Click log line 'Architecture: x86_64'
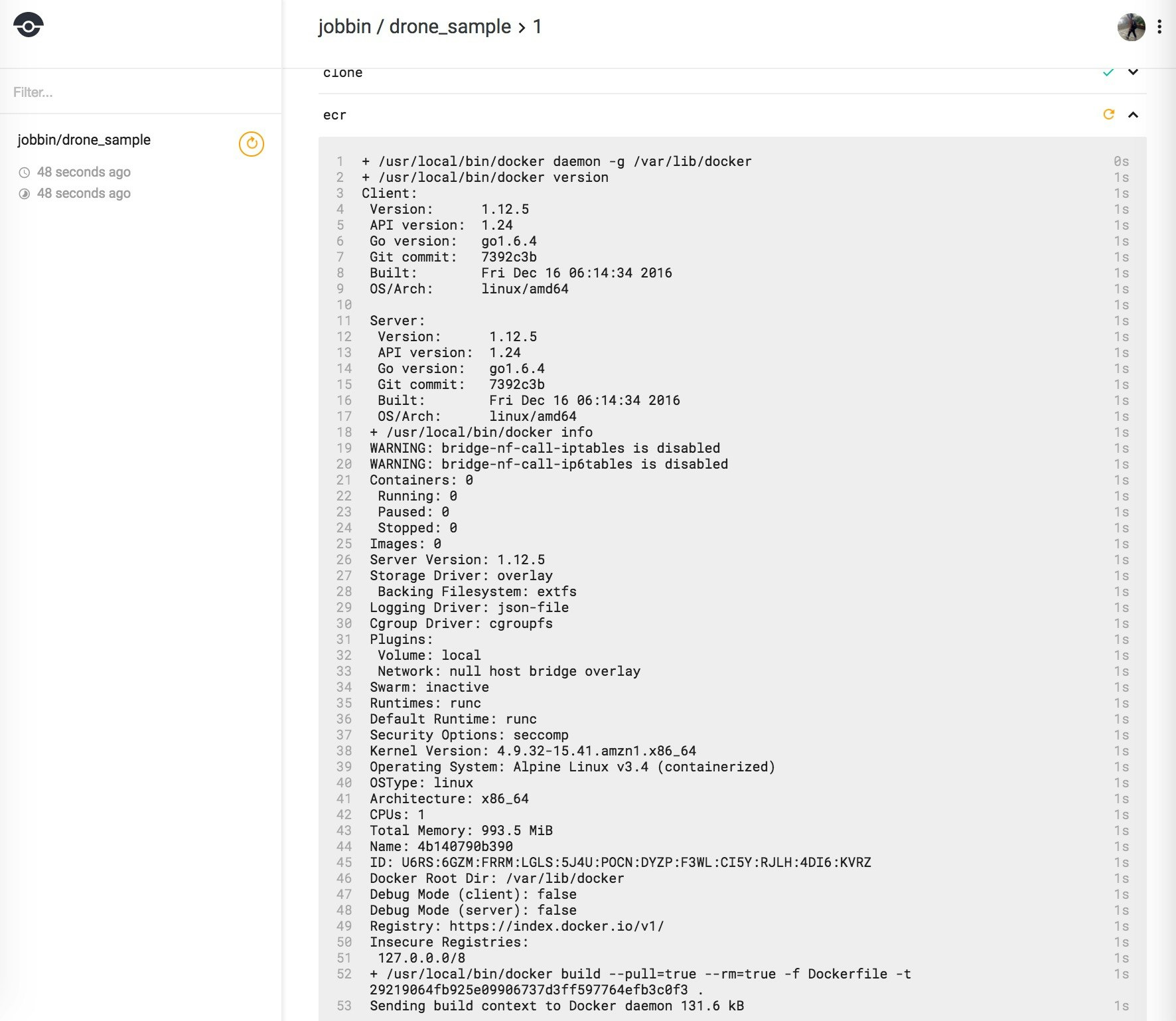This screenshot has height=1021, width=1176. (x=449, y=799)
